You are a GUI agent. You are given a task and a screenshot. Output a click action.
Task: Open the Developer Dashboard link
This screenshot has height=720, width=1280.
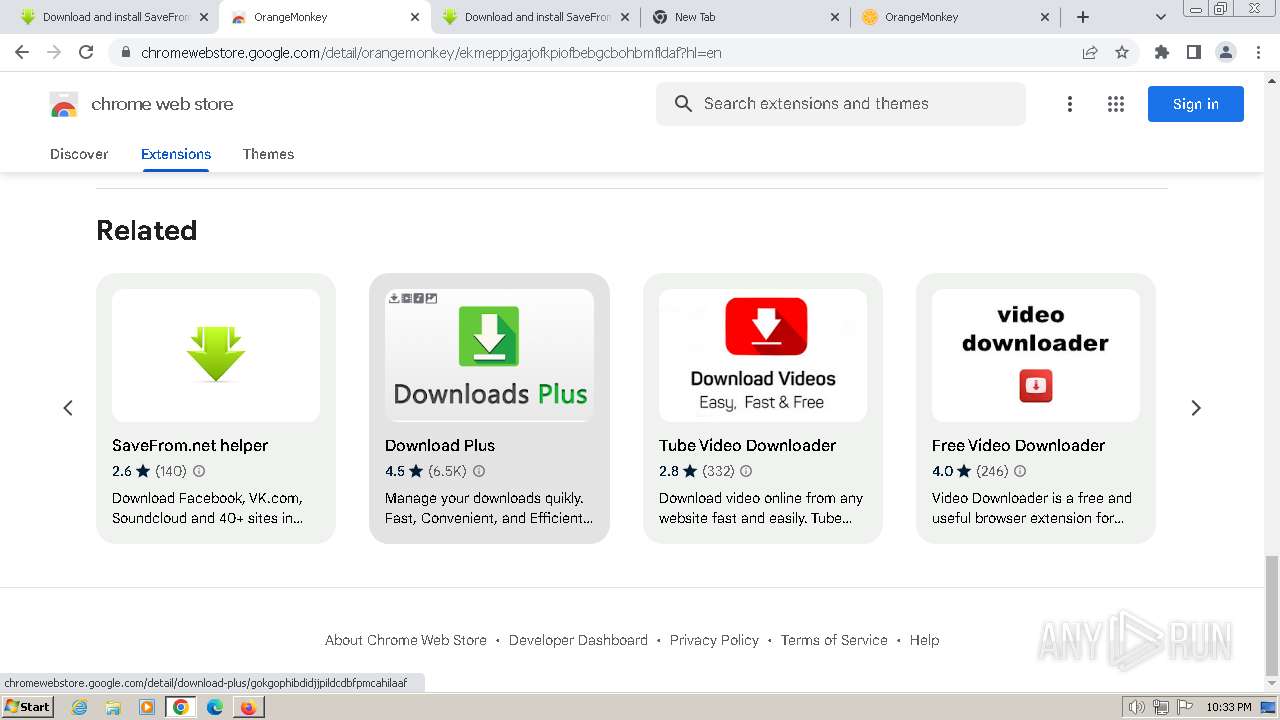point(578,640)
